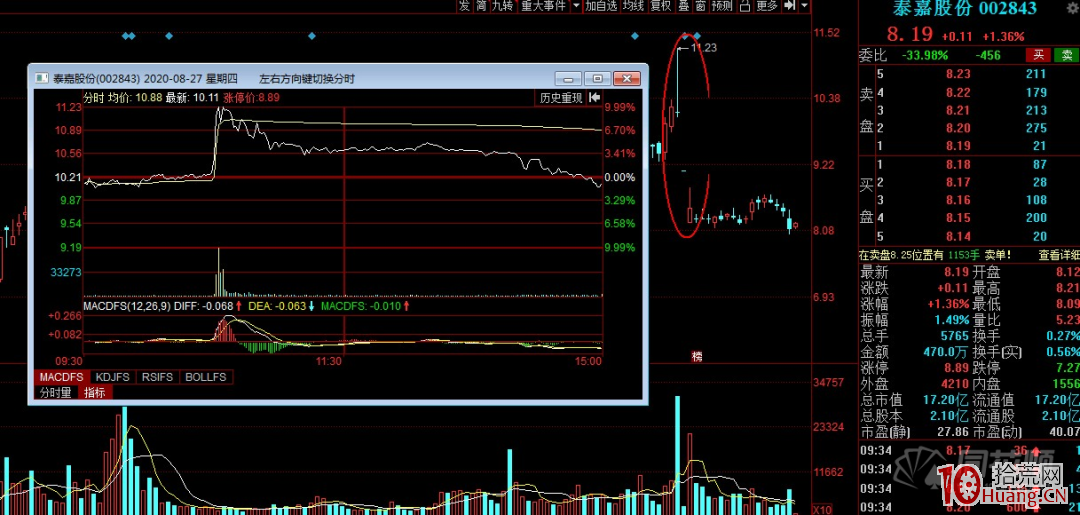Click the arrow-to-bar collapse icon in top toolbar
Screen dimensions: 1080x515
[789, 6]
